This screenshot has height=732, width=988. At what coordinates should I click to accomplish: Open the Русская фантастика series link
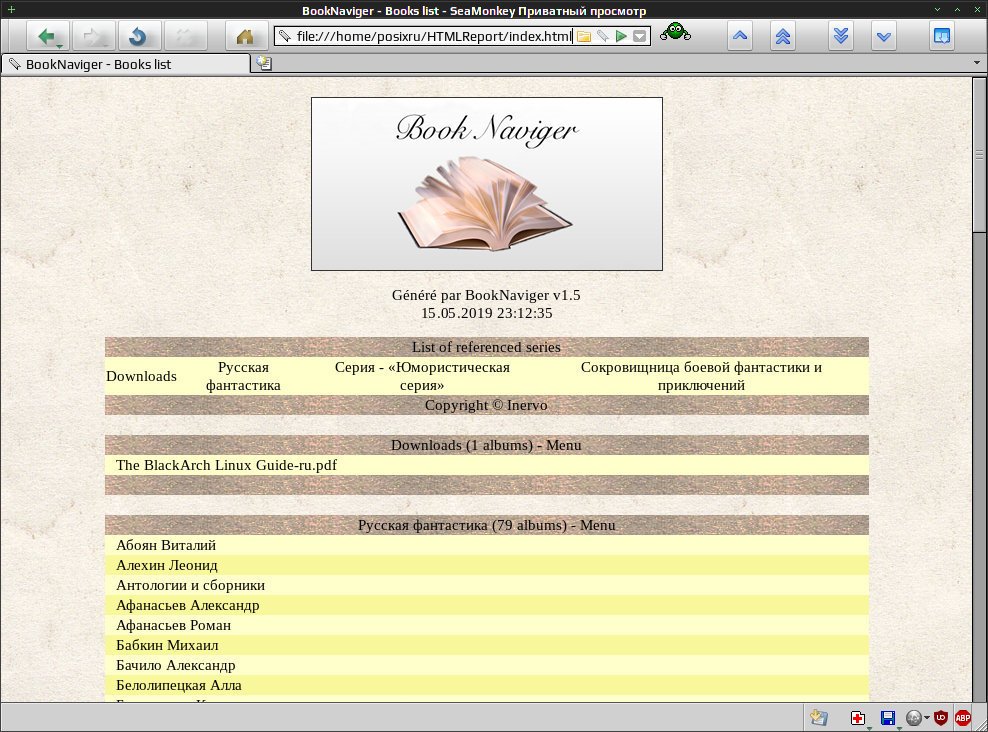[x=243, y=376]
